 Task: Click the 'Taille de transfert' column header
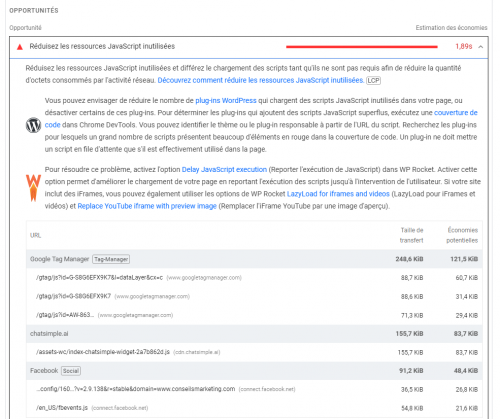tap(412, 235)
